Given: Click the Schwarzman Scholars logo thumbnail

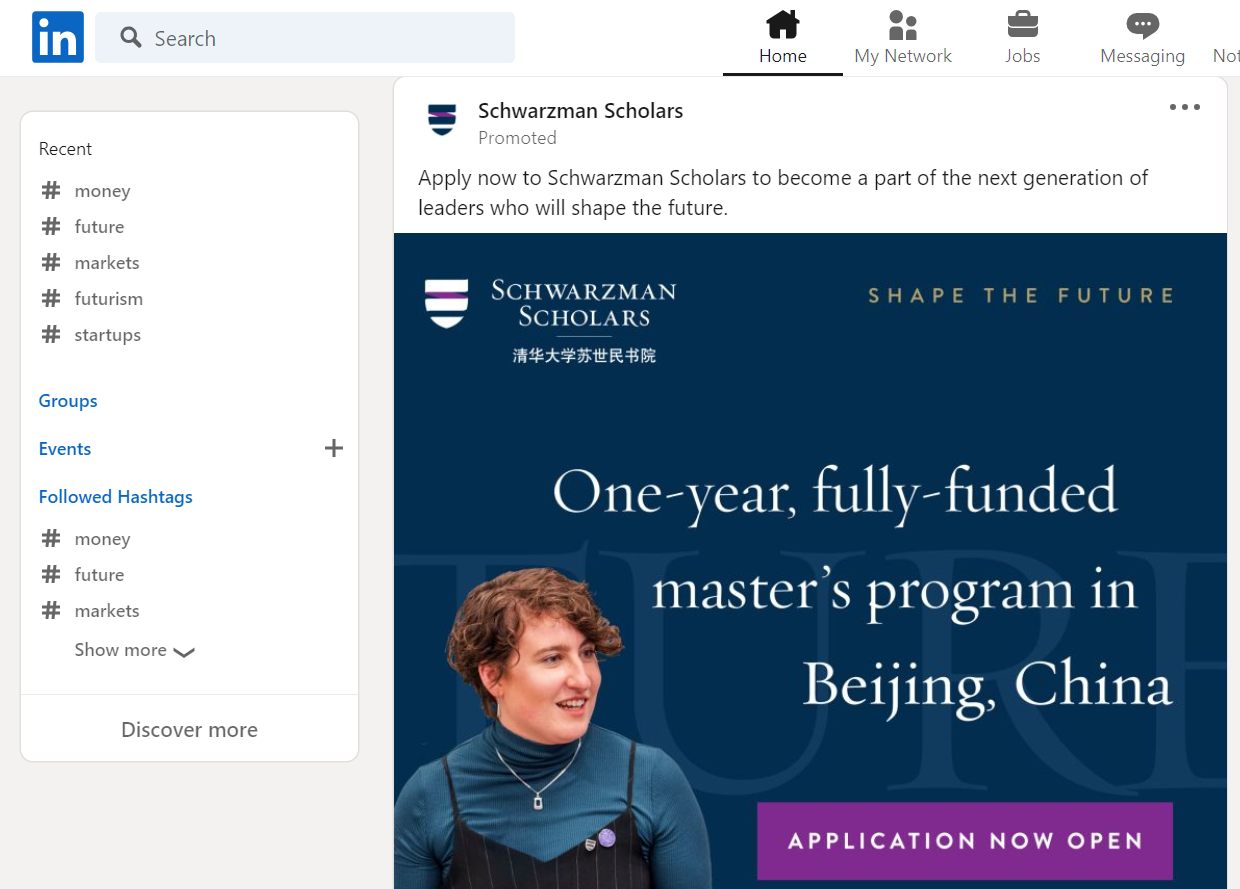Looking at the screenshot, I should point(442,120).
